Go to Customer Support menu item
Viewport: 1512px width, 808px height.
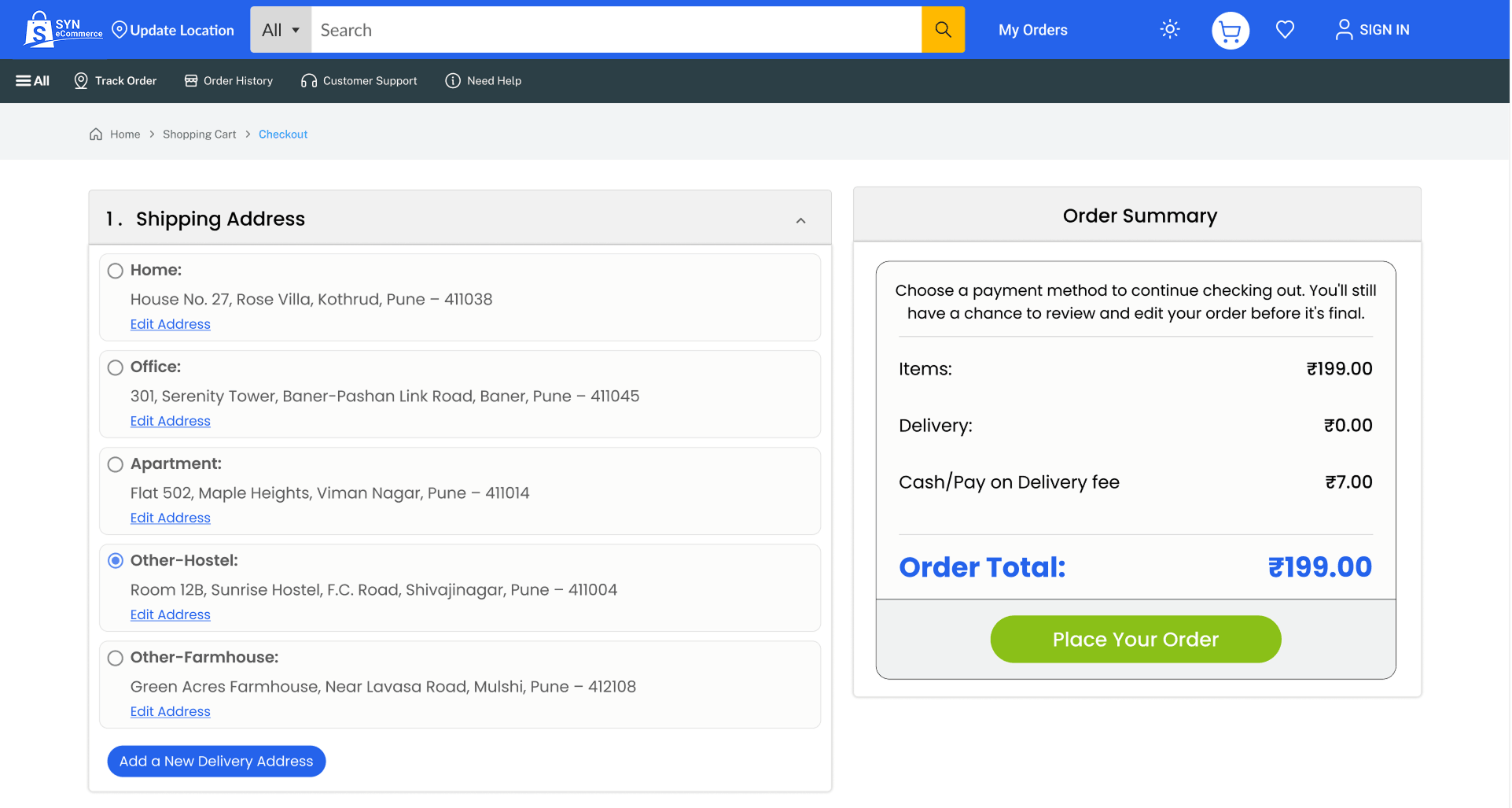pyautogui.click(x=359, y=81)
